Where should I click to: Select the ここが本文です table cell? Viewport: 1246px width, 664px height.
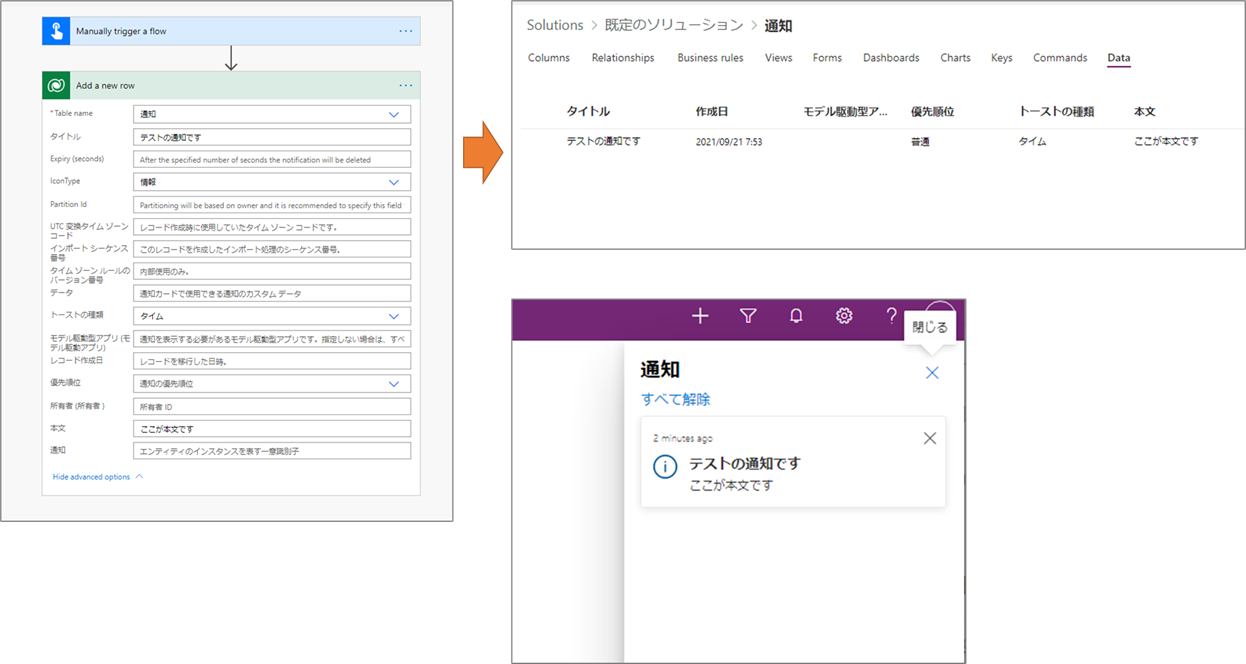[1166, 142]
